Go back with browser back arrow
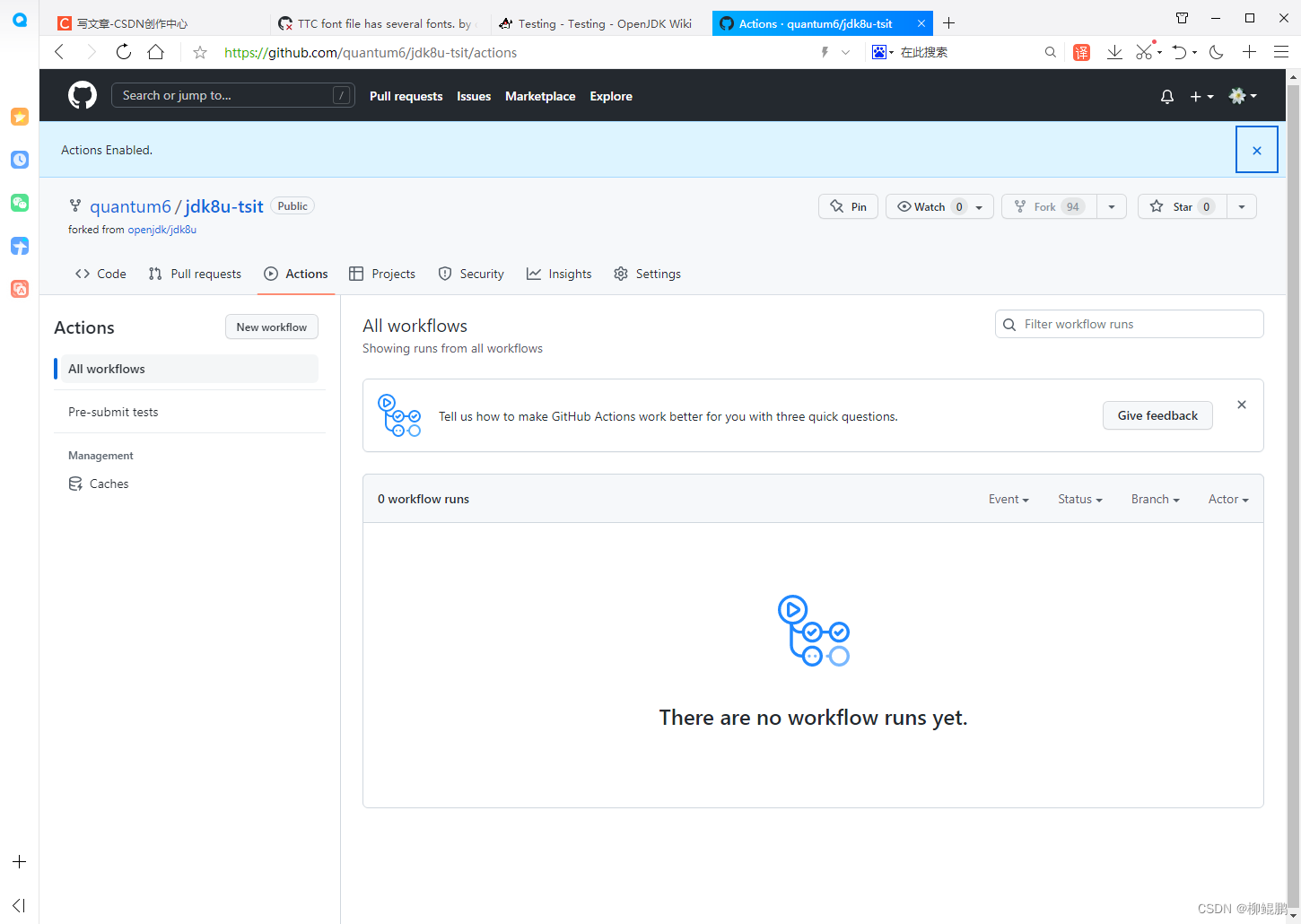Viewport: 1301px width, 924px height. pos(60,52)
